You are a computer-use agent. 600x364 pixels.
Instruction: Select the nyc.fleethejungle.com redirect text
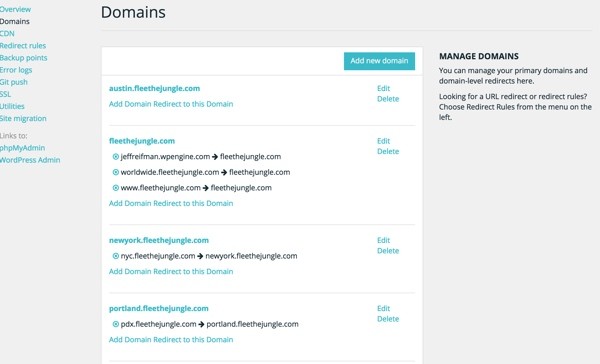209,256
